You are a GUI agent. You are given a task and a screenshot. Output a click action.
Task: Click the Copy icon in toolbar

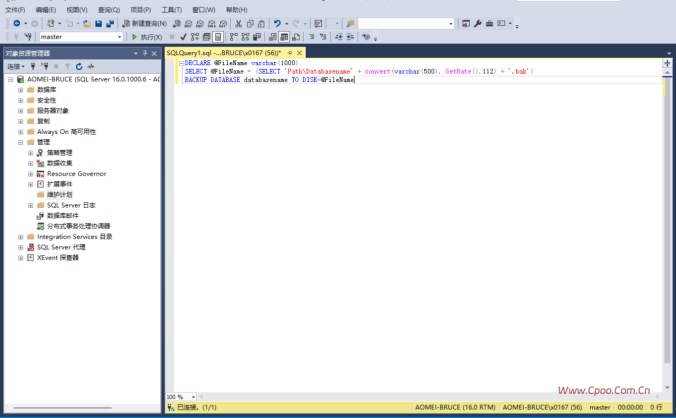(x=250, y=24)
